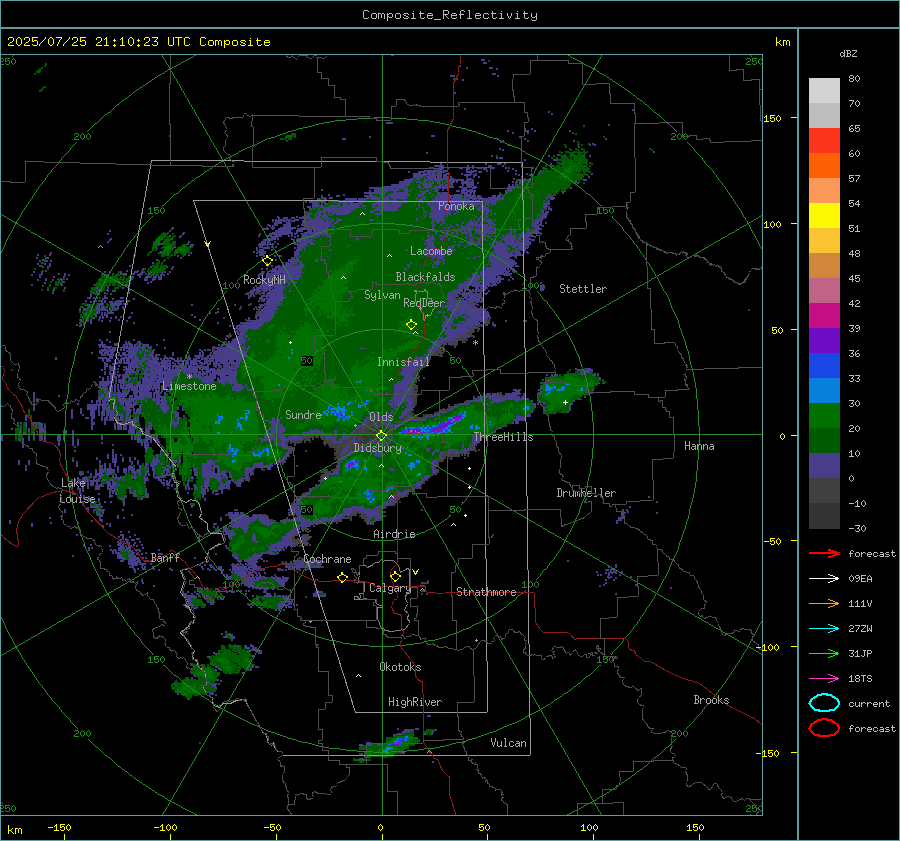The width and height of the screenshot is (900, 841).
Task: Click the orange 111V arrow legend icon
Action: pos(824,603)
